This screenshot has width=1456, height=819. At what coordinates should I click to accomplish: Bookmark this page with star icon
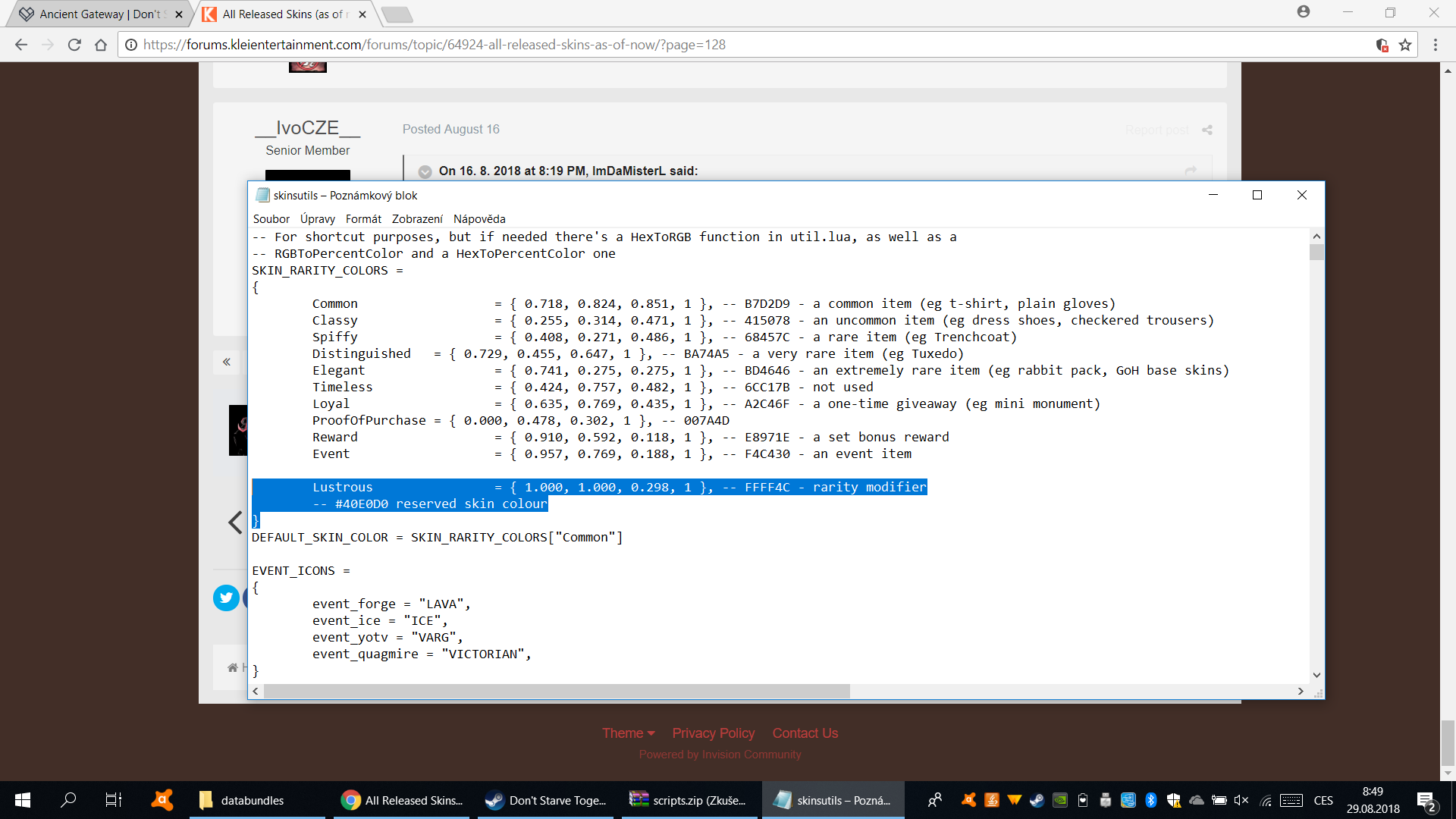click(1405, 45)
